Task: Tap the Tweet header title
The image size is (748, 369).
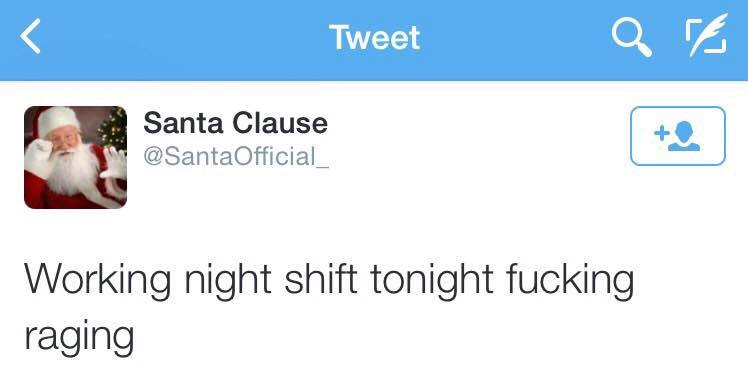Action: [374, 37]
